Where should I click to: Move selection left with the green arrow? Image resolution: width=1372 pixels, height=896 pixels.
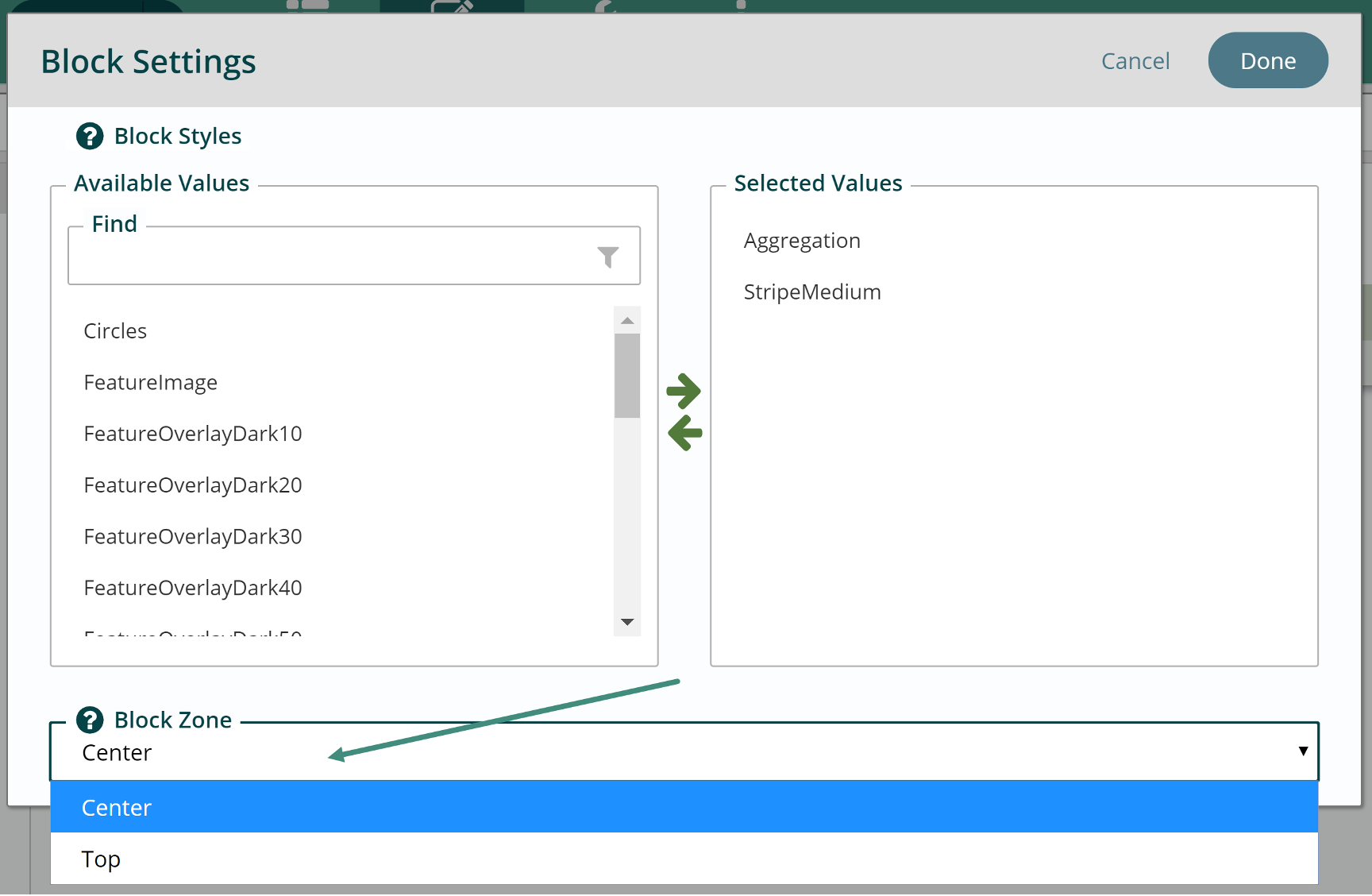[685, 434]
